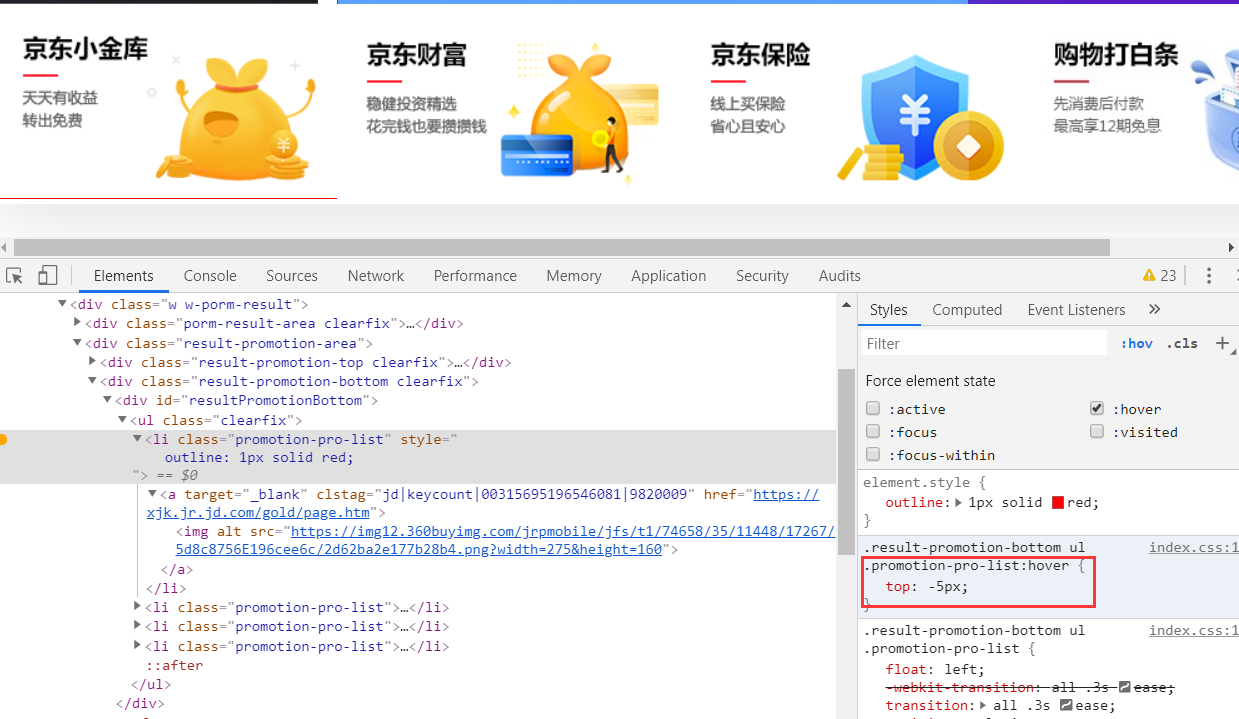Open the Memory tab
Viewport: 1239px width, 719px height.
pyautogui.click(x=574, y=276)
